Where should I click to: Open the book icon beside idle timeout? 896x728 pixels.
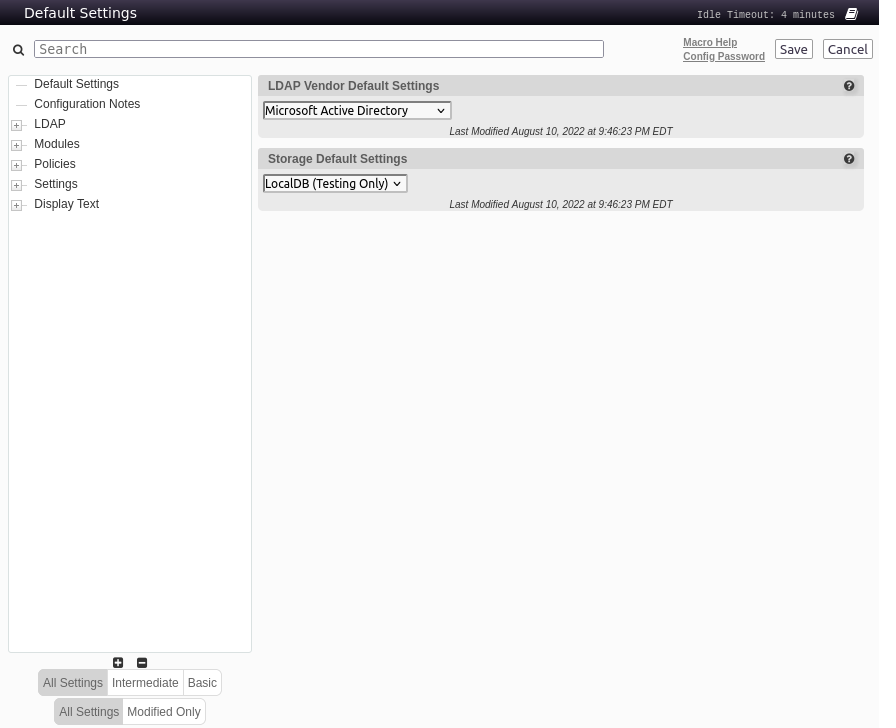[851, 15]
